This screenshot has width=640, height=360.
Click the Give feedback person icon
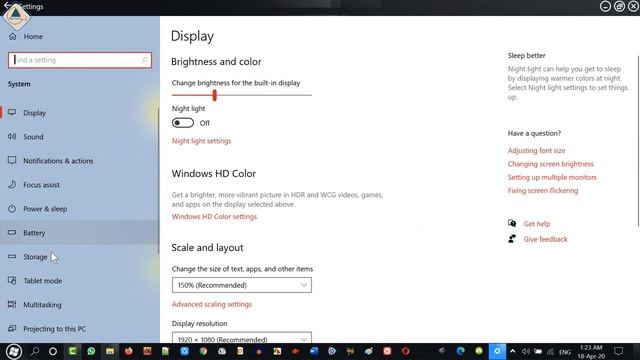click(512, 239)
